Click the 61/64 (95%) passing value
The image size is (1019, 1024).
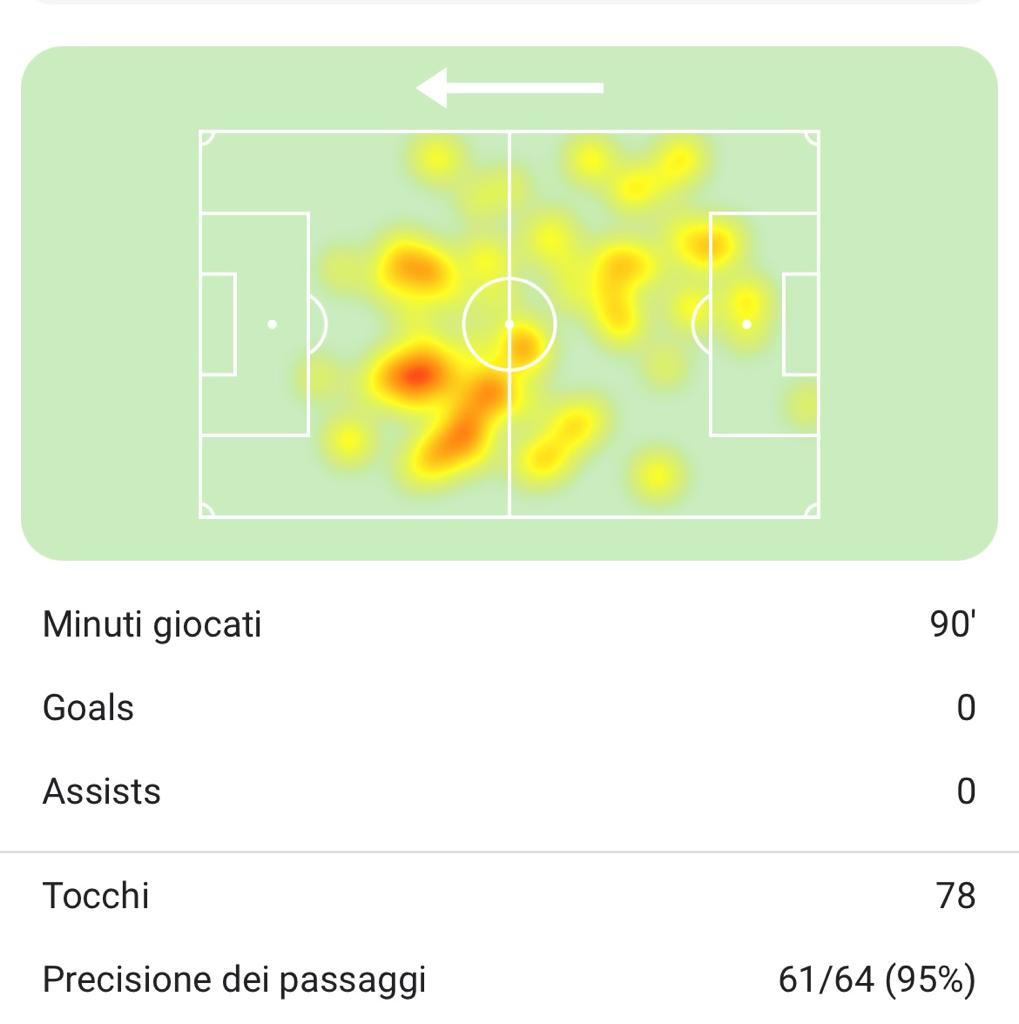876,979
